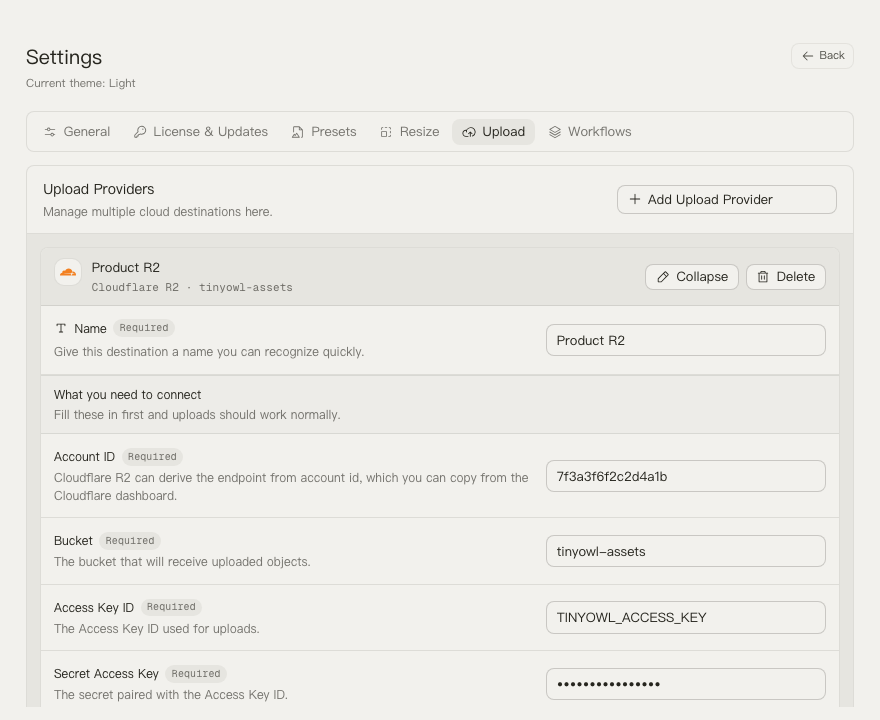
Task: Click the Back button
Action: [822, 56]
